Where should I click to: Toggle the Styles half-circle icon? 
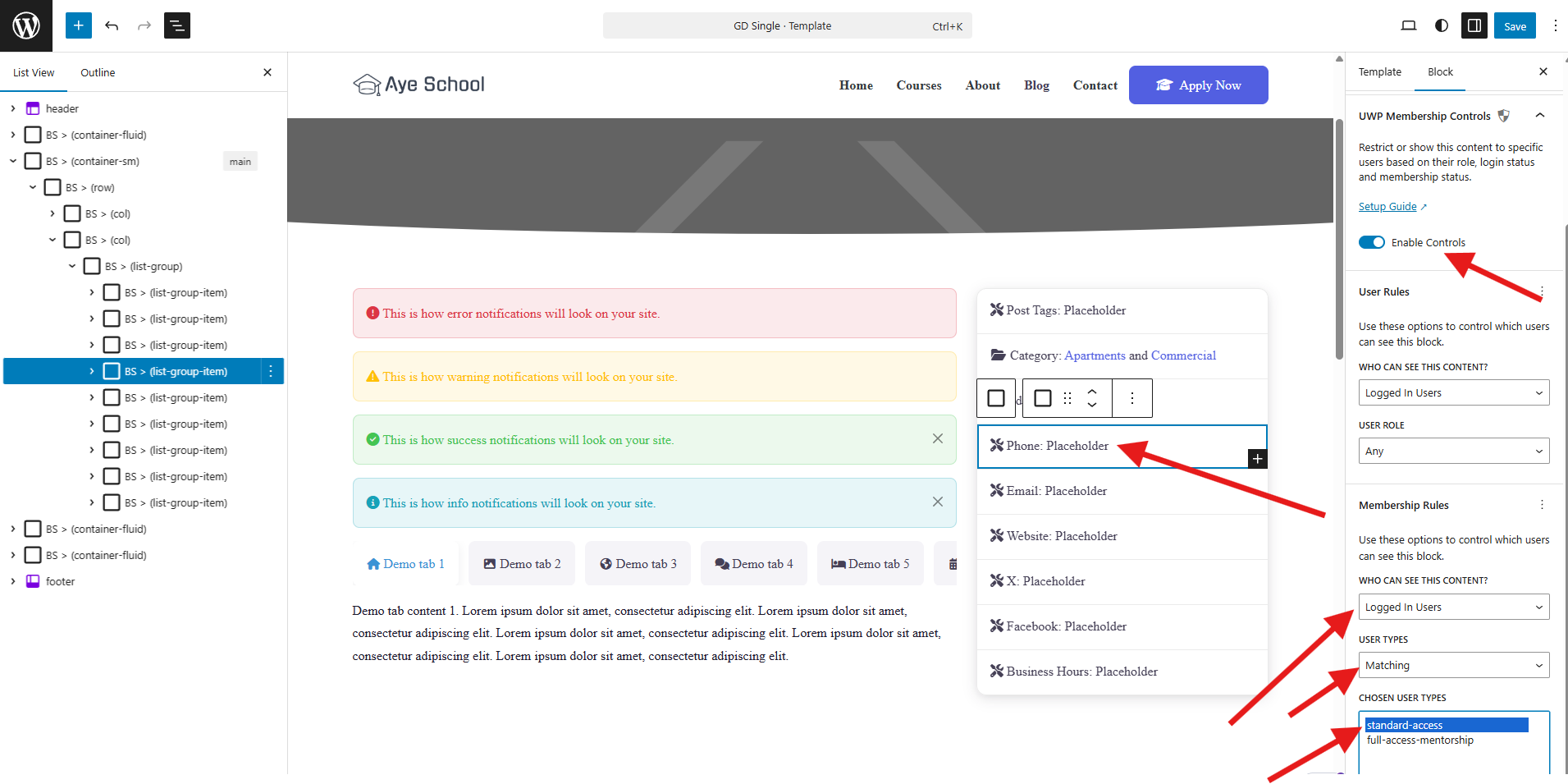tap(1442, 25)
